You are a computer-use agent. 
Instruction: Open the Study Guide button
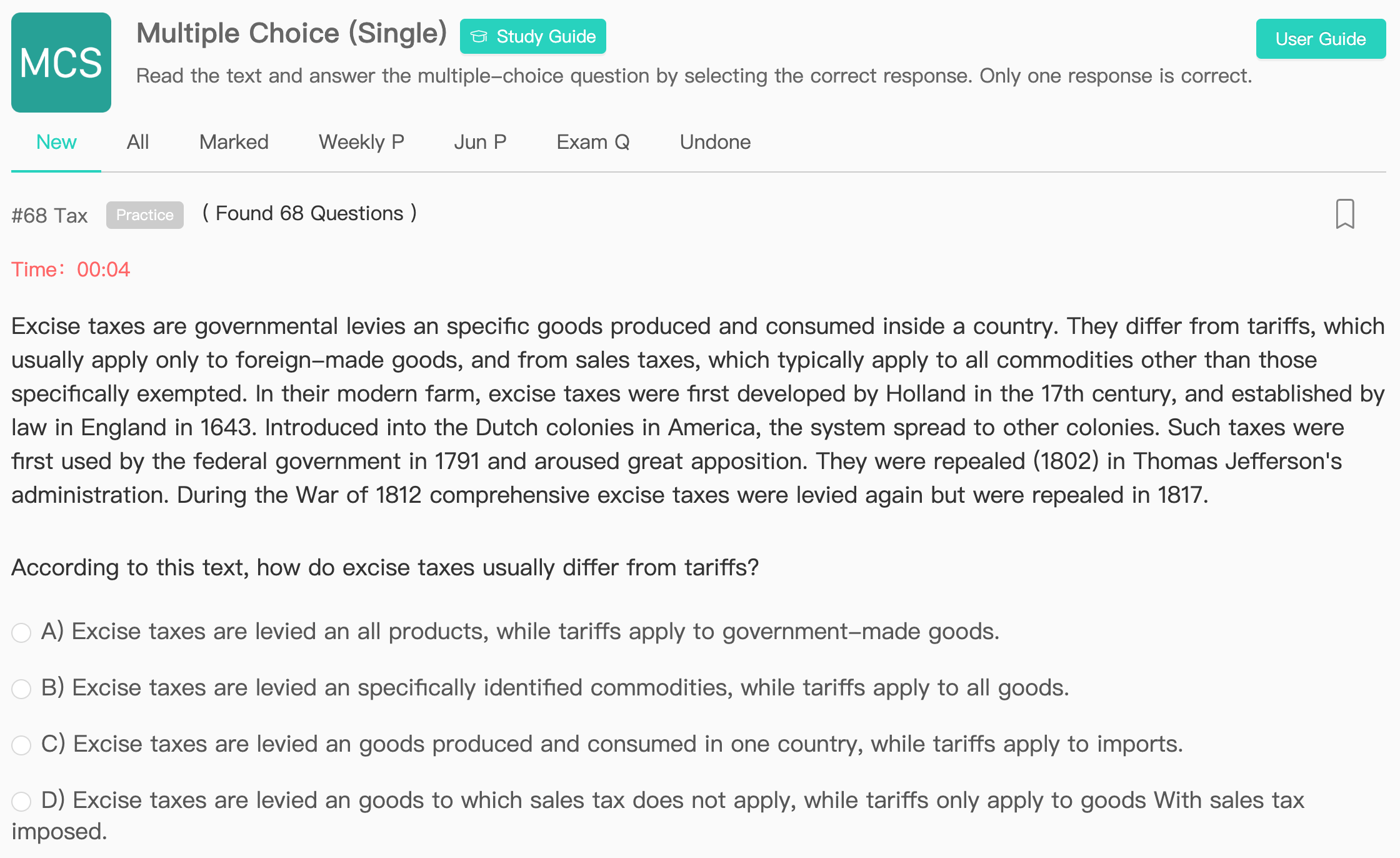tap(533, 36)
